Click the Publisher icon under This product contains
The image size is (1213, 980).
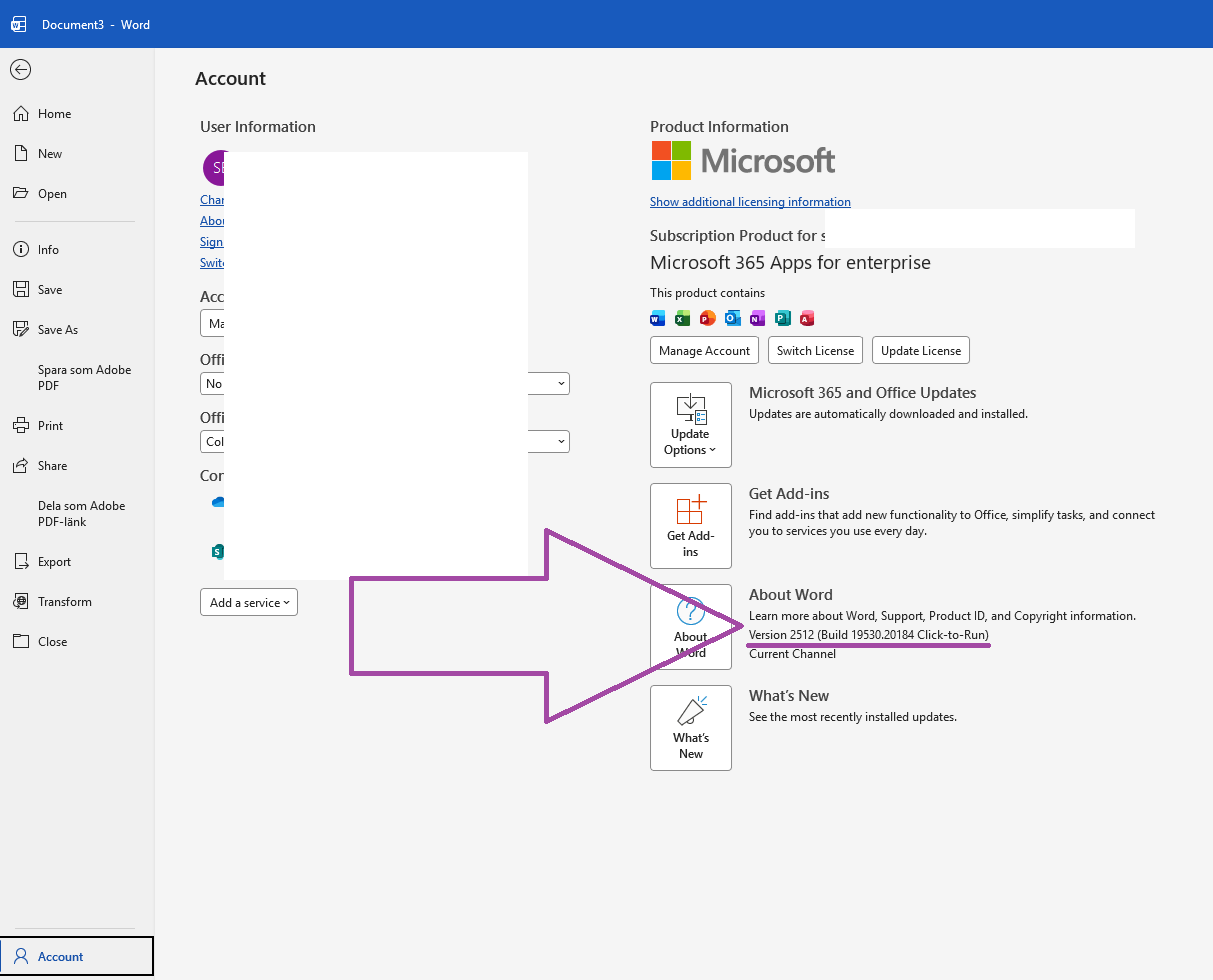coord(782,318)
